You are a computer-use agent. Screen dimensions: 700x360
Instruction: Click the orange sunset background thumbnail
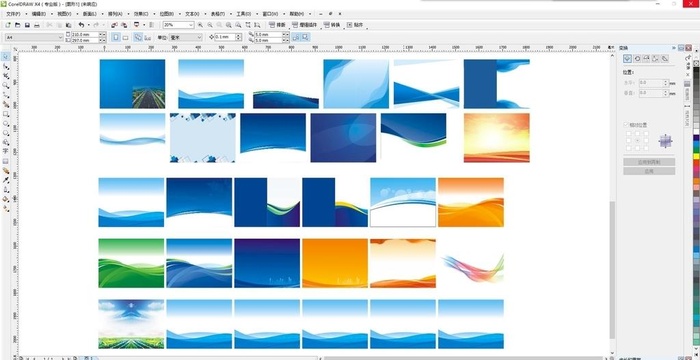click(x=497, y=138)
